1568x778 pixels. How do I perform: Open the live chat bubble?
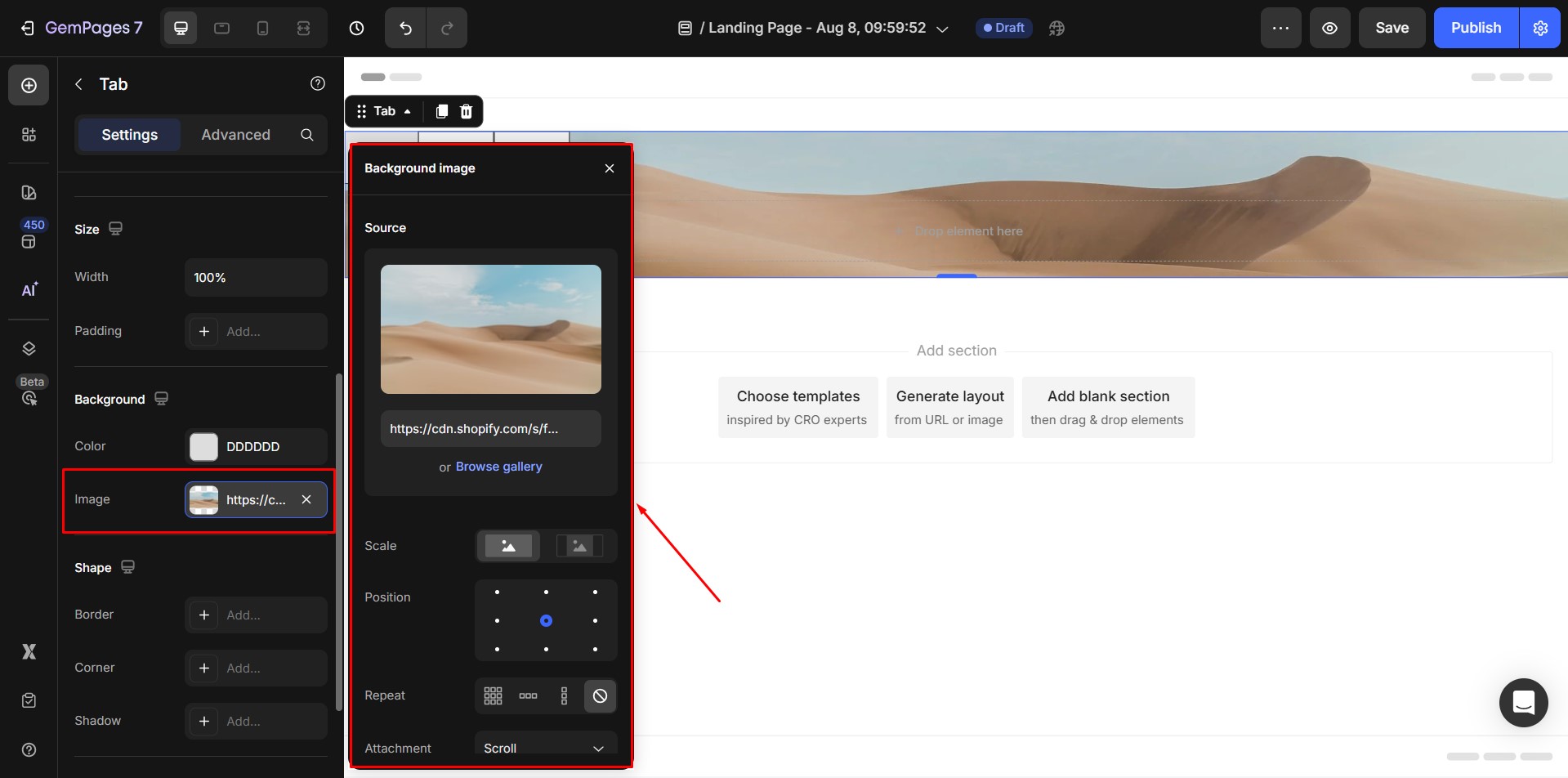pyautogui.click(x=1523, y=702)
